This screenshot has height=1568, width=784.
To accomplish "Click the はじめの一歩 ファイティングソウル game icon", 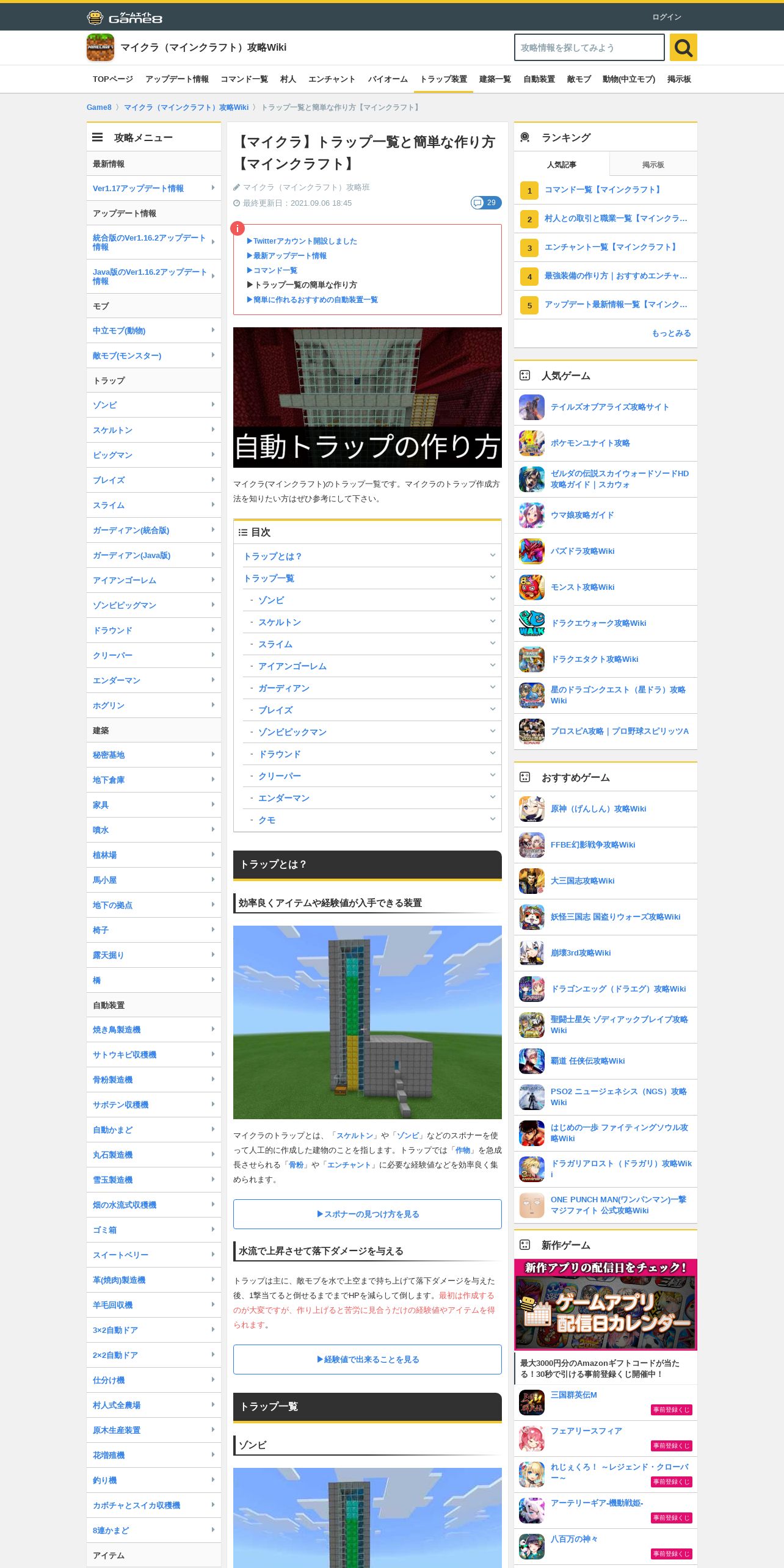I will [x=532, y=1133].
